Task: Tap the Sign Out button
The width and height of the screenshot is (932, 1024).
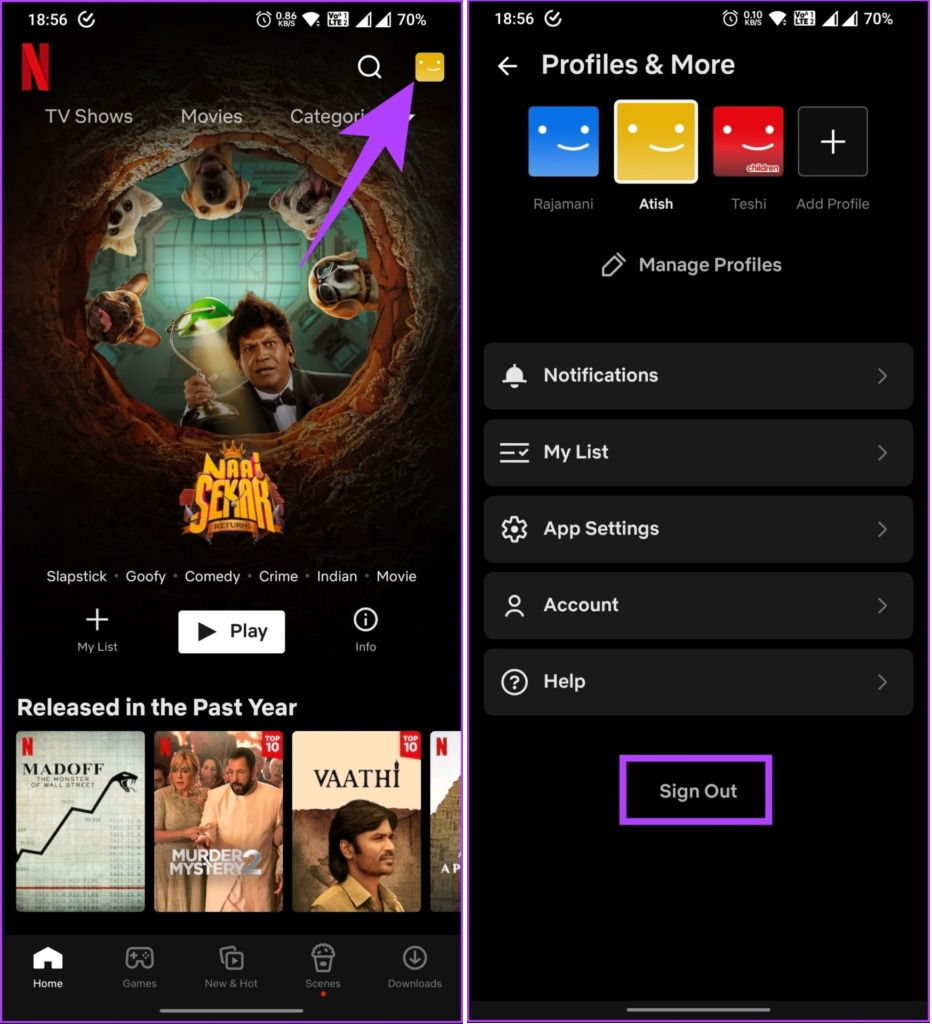Action: (696, 791)
